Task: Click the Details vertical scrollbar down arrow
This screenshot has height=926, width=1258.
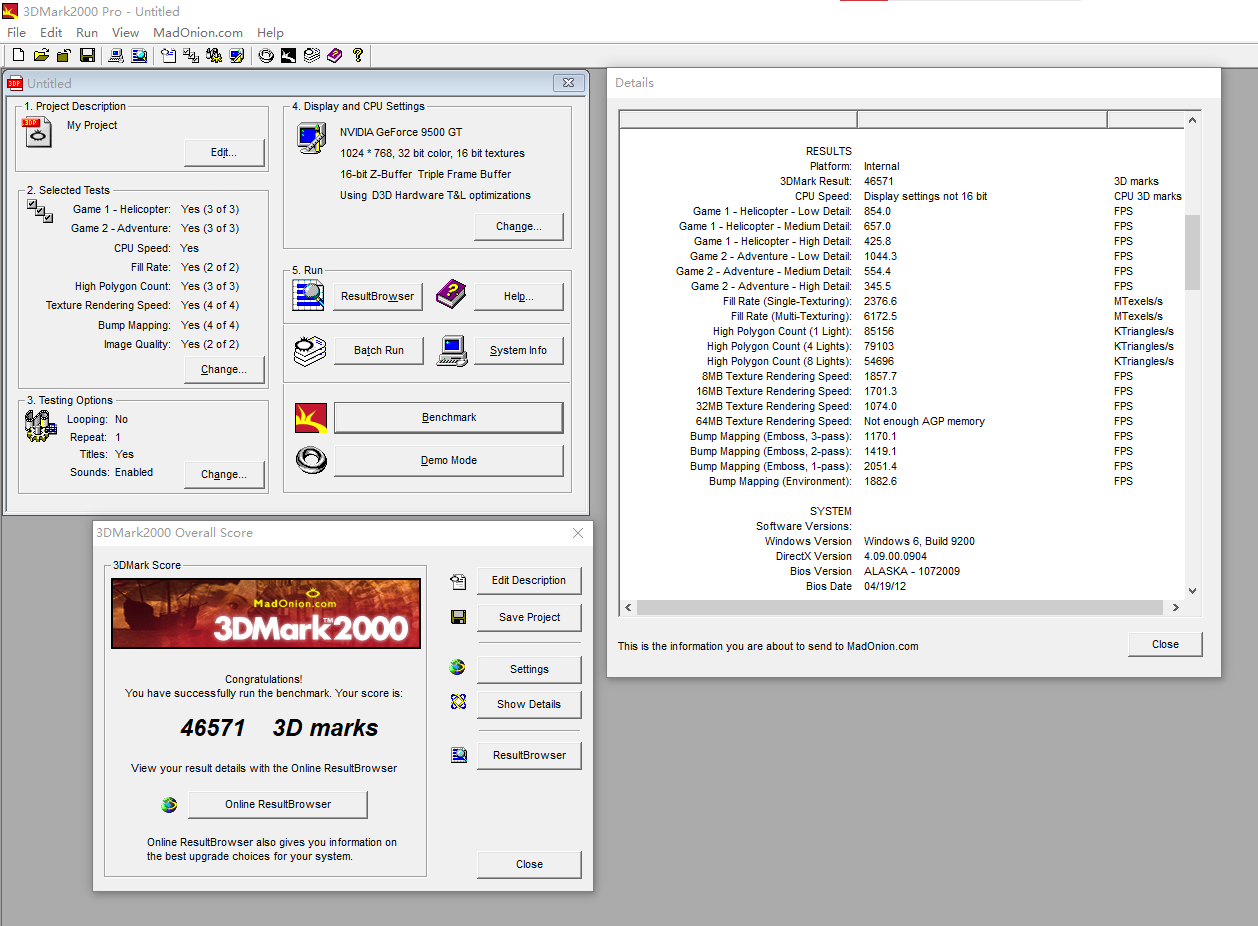Action: coord(1191,591)
